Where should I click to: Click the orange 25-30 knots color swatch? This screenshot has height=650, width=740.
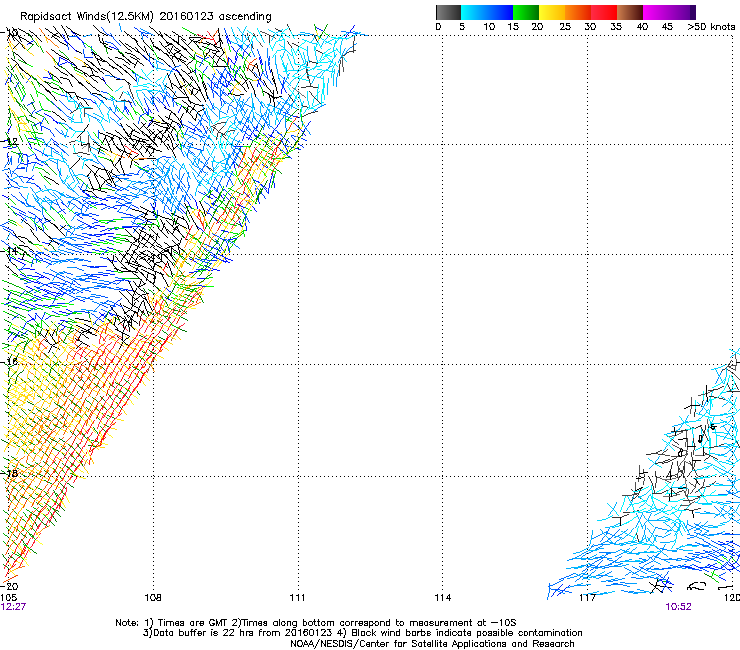578,12
